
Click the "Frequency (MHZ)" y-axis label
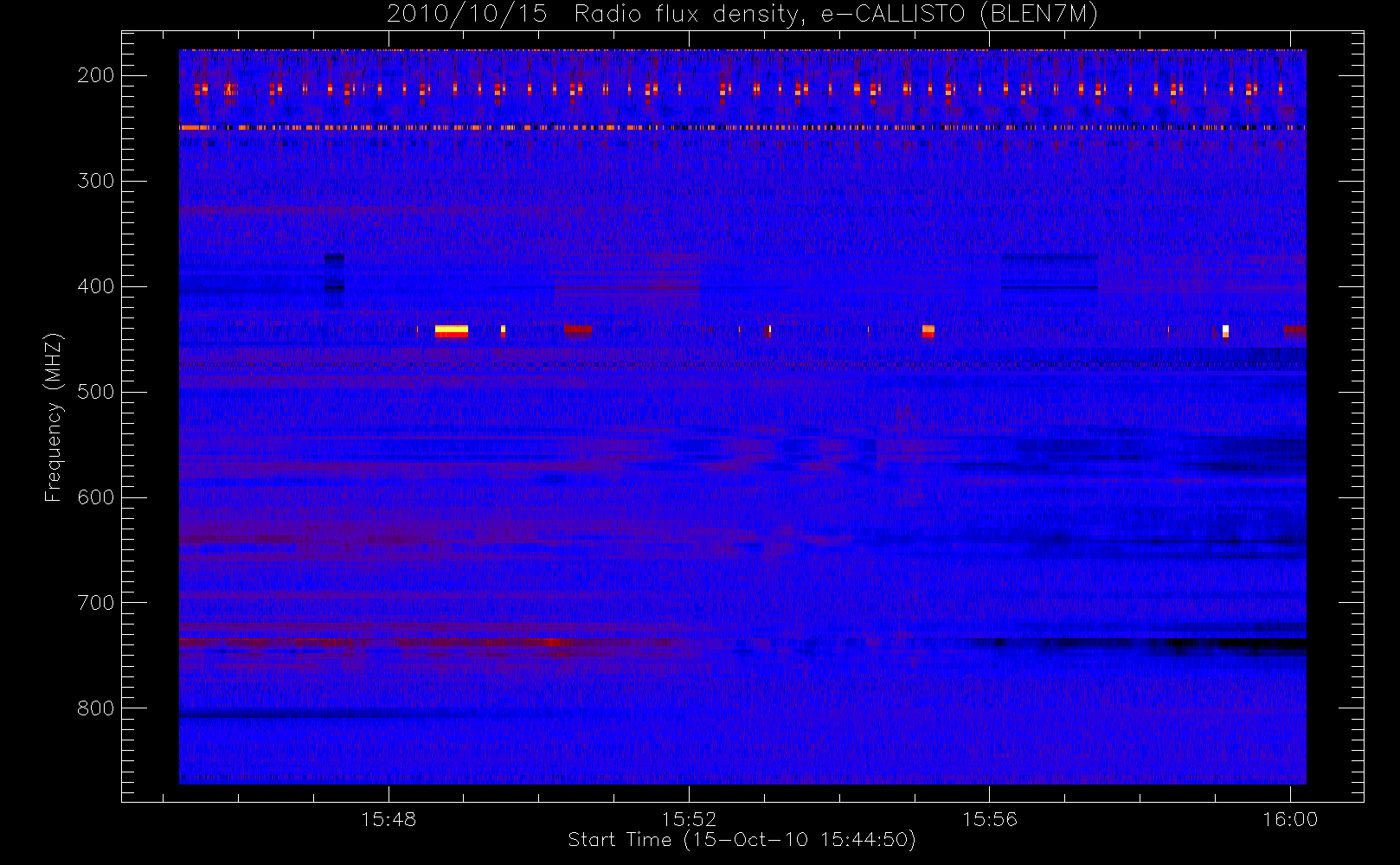tap(54, 417)
